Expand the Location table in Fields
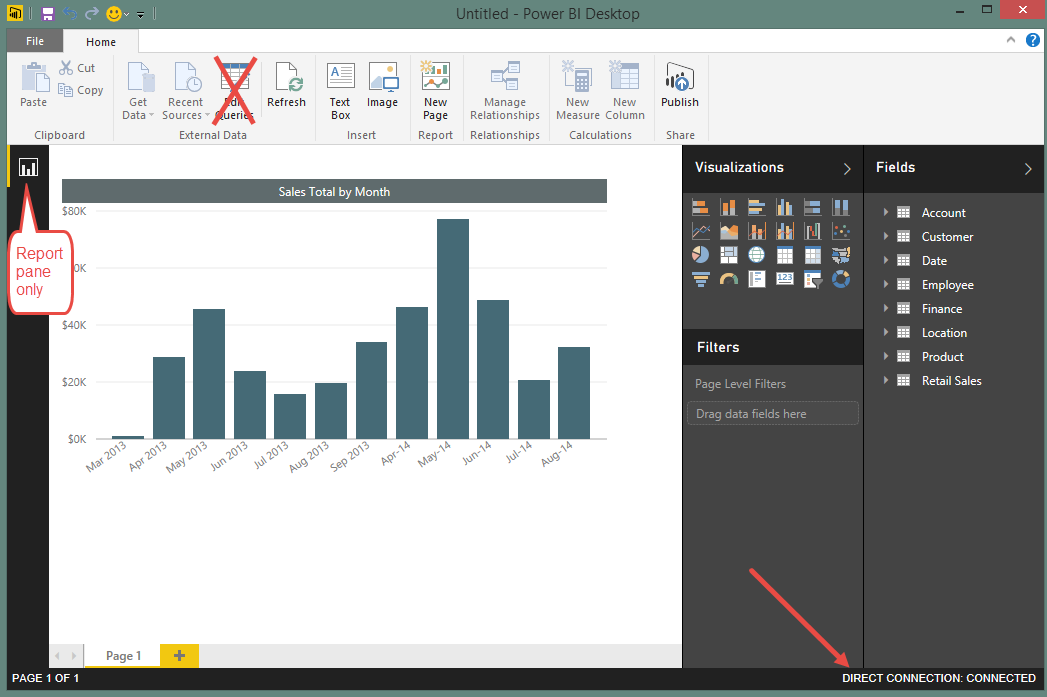 pyautogui.click(x=886, y=332)
